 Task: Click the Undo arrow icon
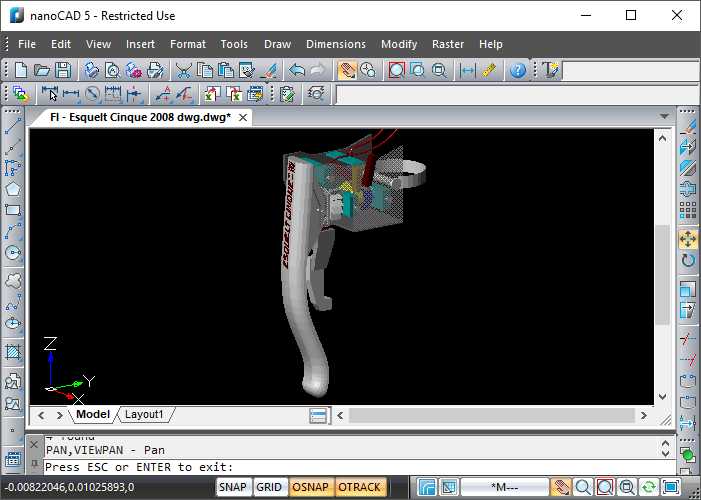[296, 70]
